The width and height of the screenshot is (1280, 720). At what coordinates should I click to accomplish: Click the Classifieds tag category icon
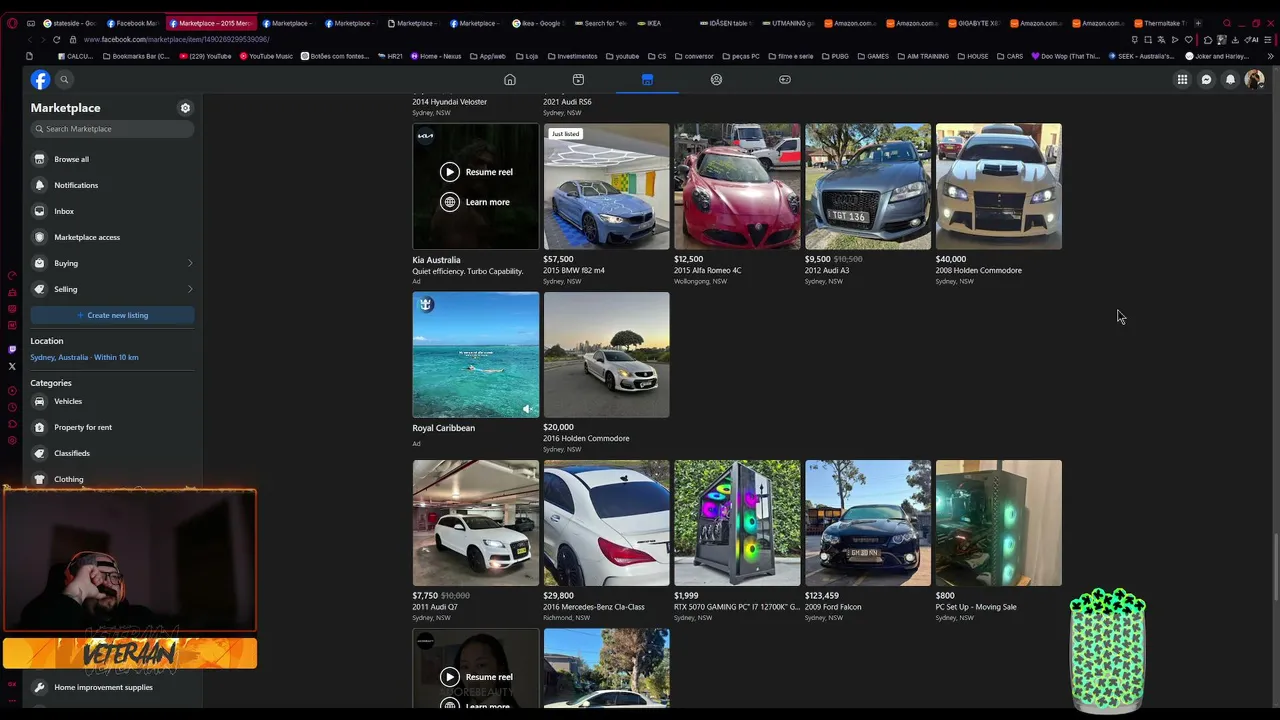click(x=40, y=453)
